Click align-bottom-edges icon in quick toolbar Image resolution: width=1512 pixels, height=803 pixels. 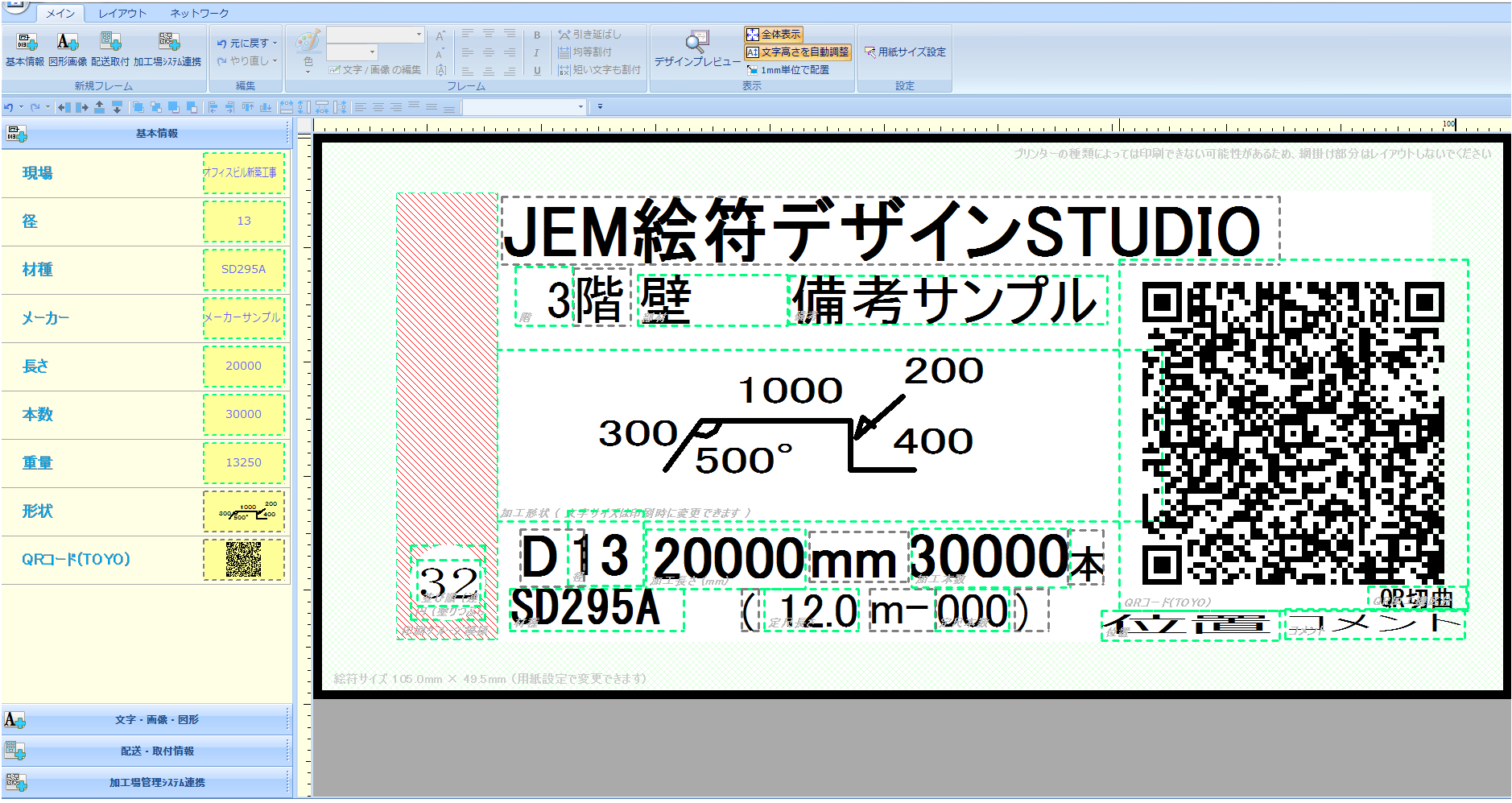click(265, 106)
